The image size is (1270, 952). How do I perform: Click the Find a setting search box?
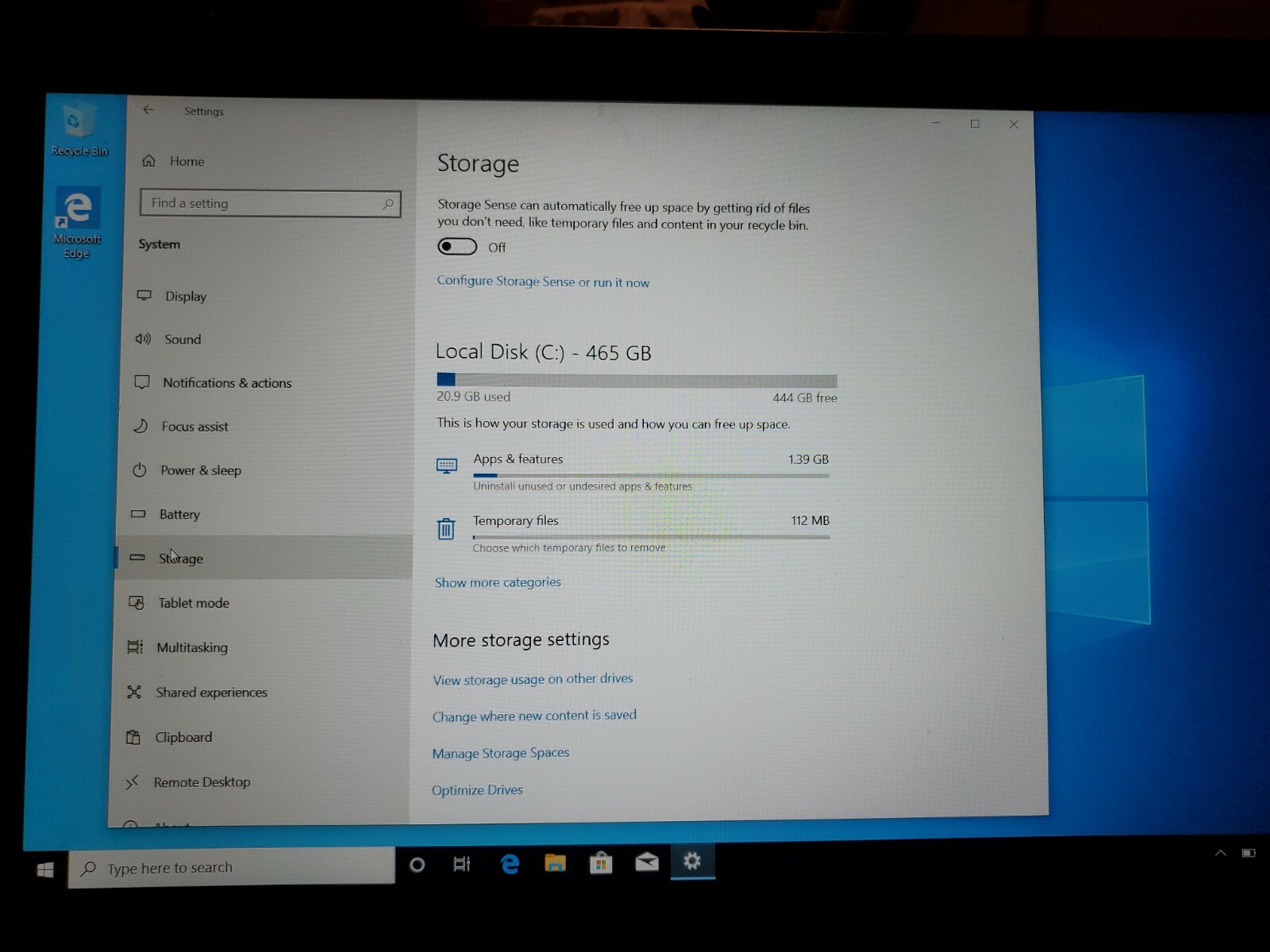click(x=270, y=203)
